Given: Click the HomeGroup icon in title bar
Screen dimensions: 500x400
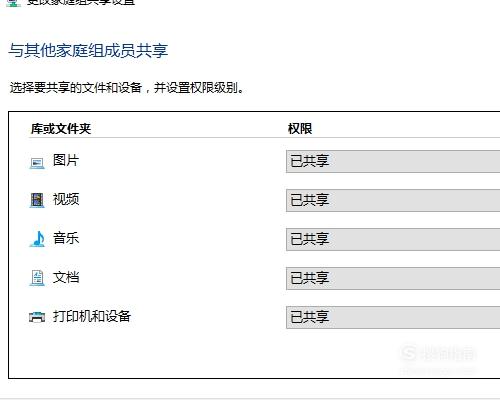Looking at the screenshot, I should click(13, 3).
